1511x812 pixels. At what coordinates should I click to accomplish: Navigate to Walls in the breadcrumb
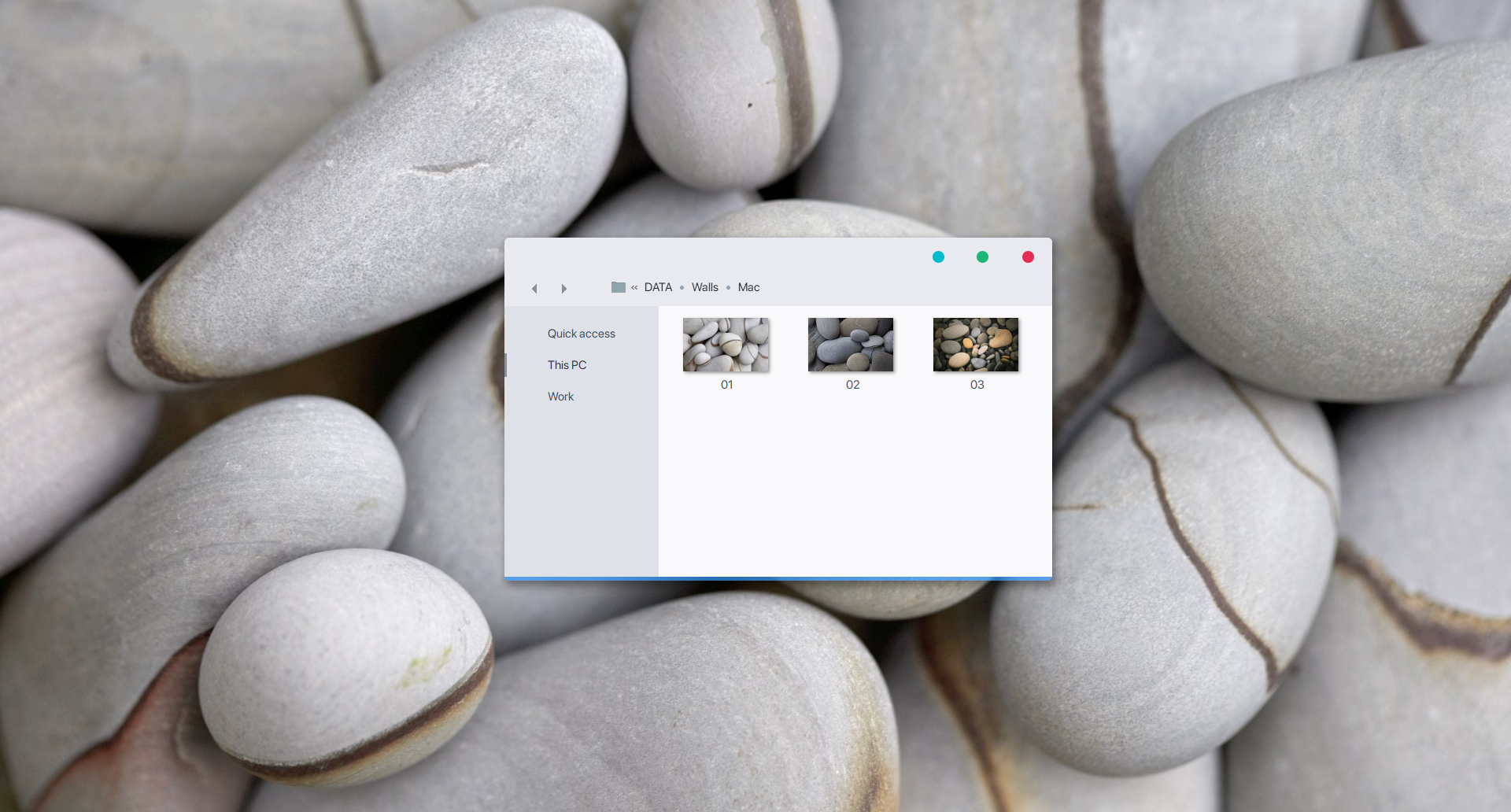[x=705, y=287]
